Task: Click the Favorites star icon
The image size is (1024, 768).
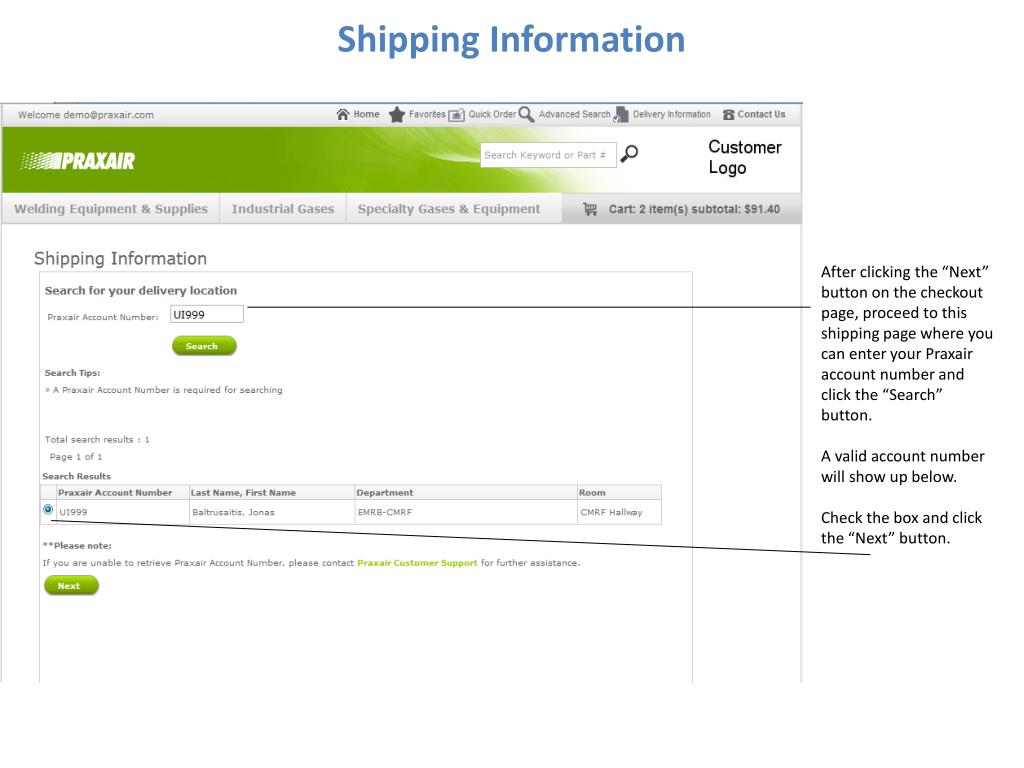Action: tap(396, 115)
